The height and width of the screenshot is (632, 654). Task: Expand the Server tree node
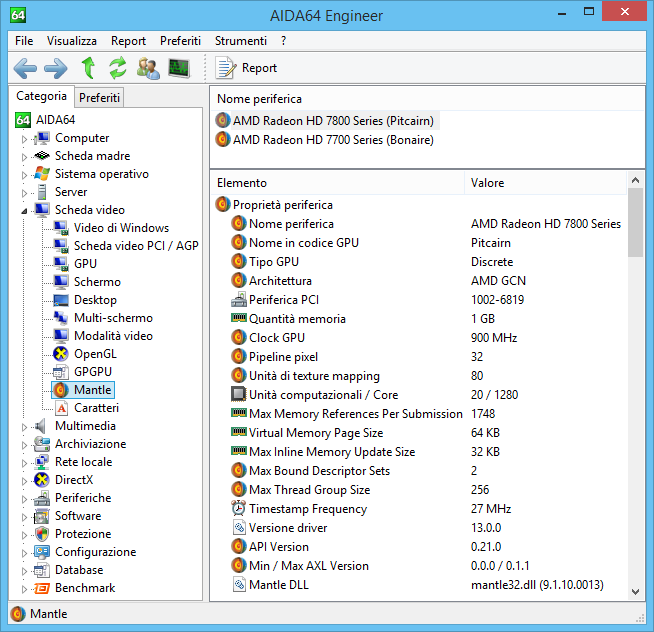point(24,193)
